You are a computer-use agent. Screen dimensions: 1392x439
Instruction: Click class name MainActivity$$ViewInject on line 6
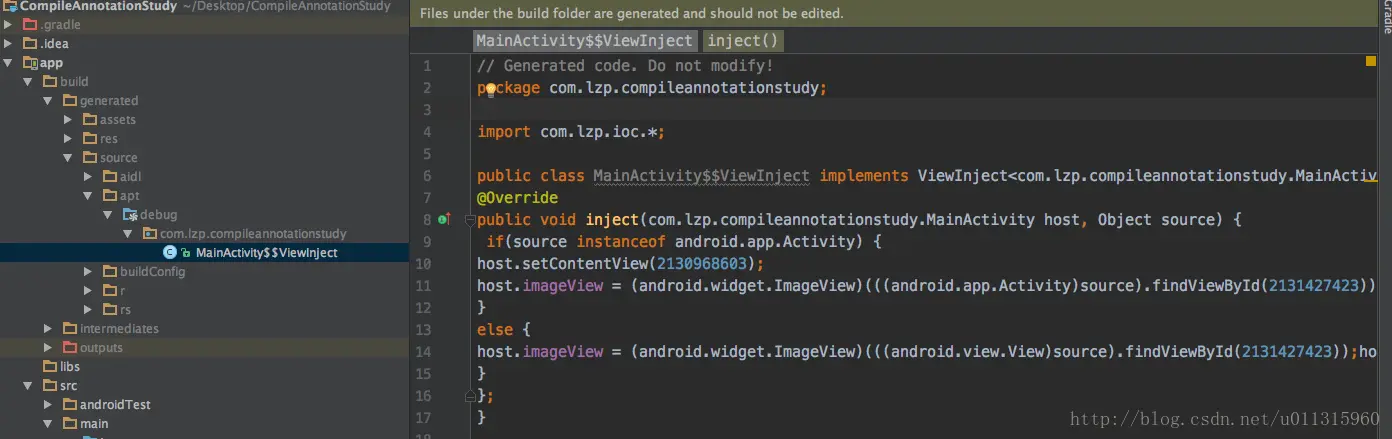(x=701, y=175)
